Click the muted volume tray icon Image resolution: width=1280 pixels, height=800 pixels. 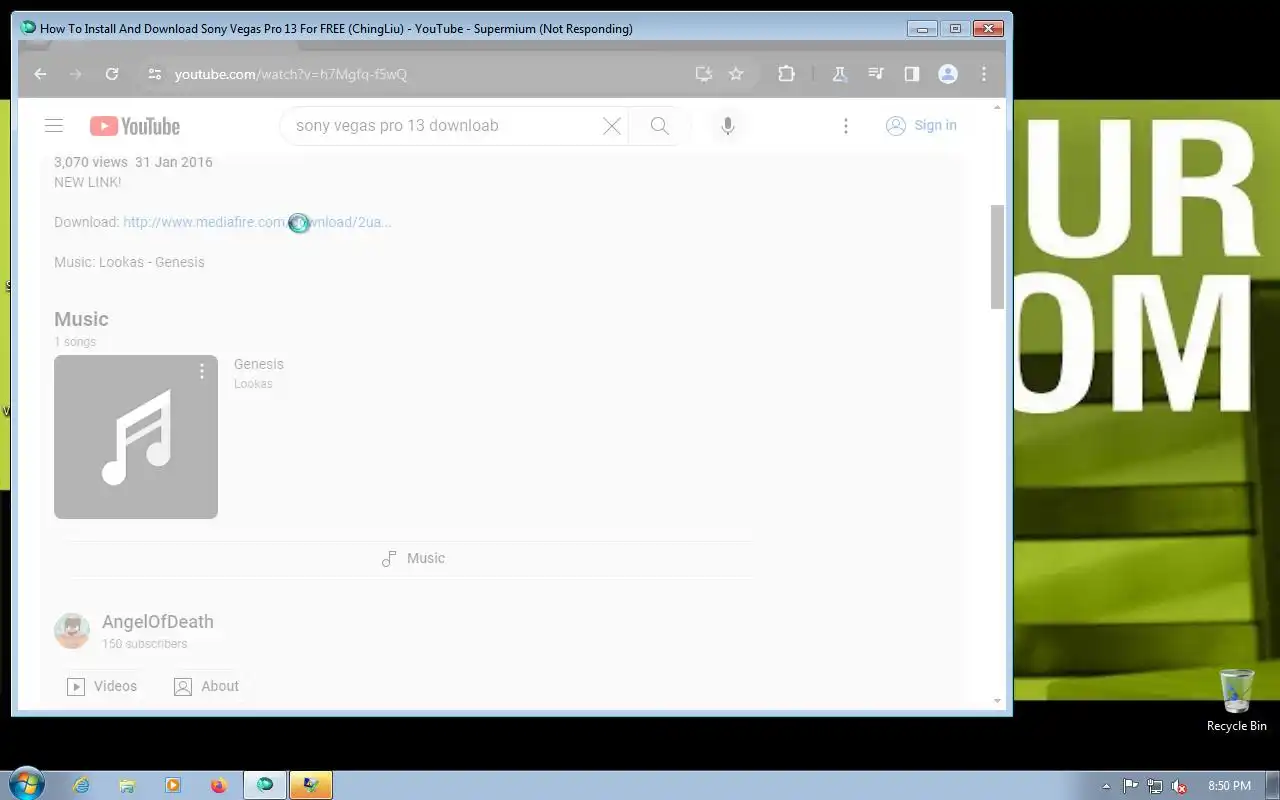(x=1179, y=786)
